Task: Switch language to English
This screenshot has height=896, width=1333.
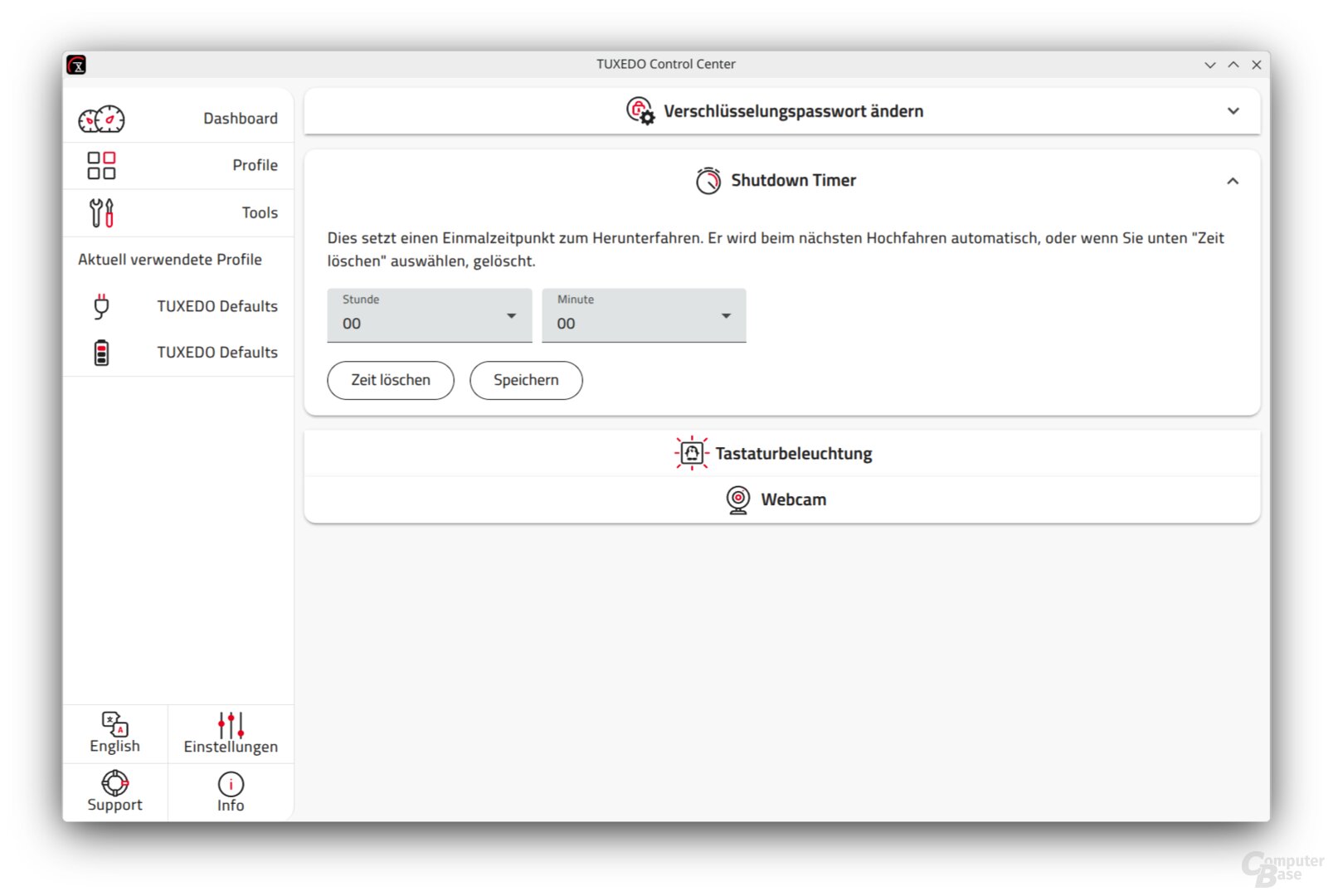Action: pyautogui.click(x=114, y=746)
